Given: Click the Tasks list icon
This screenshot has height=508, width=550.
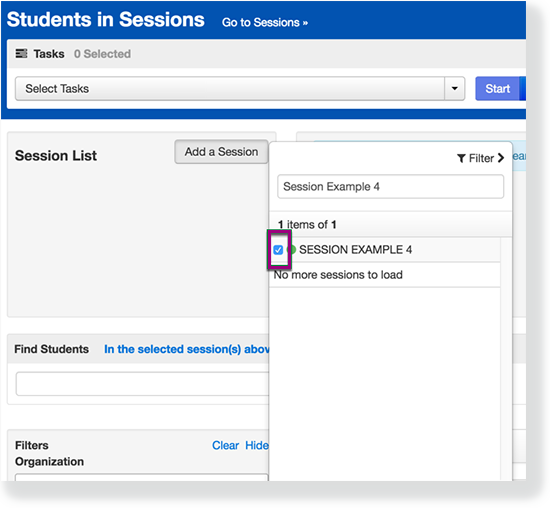Looking at the screenshot, I should (x=21, y=54).
